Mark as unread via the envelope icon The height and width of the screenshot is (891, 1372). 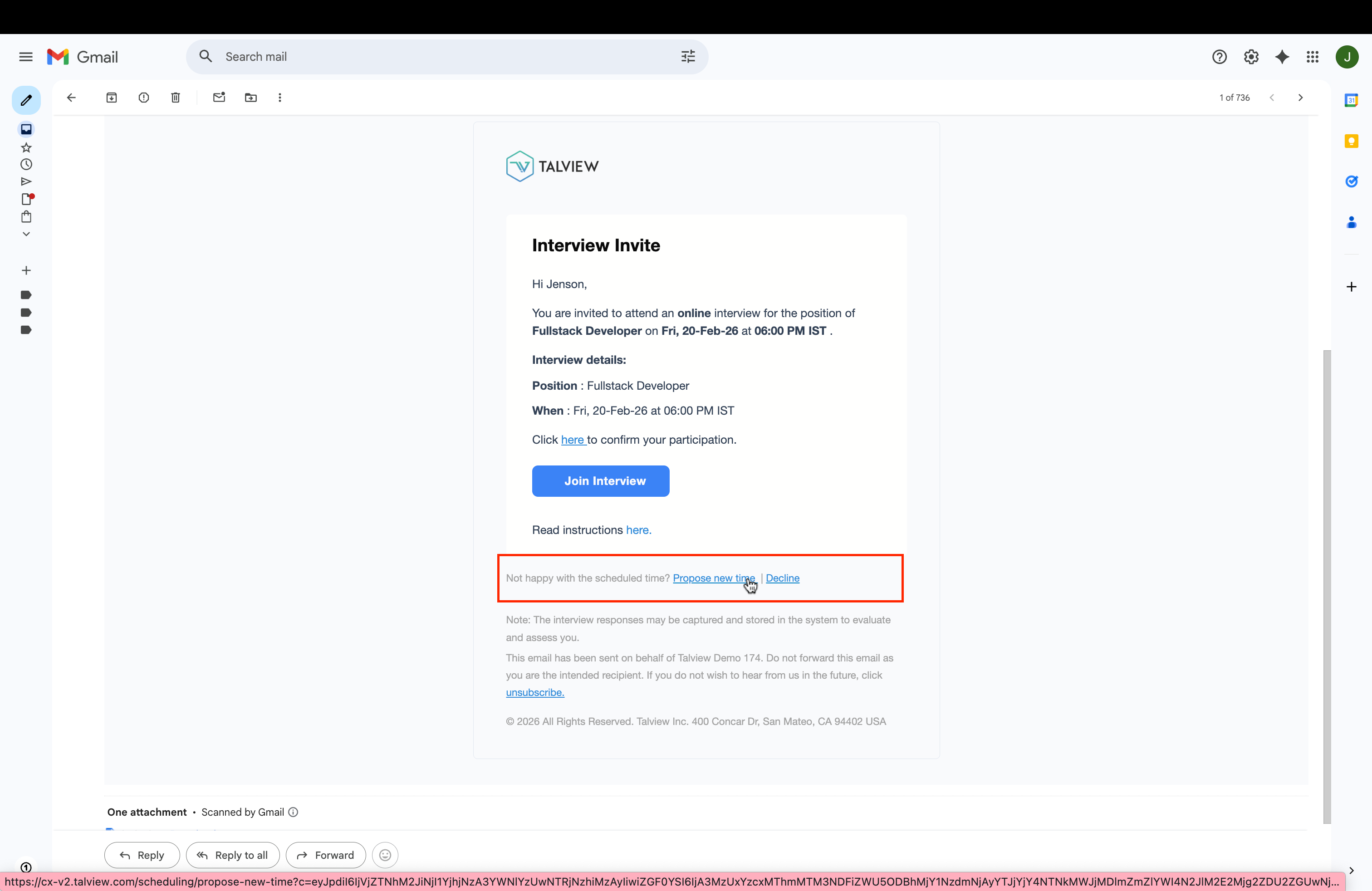tap(219, 98)
